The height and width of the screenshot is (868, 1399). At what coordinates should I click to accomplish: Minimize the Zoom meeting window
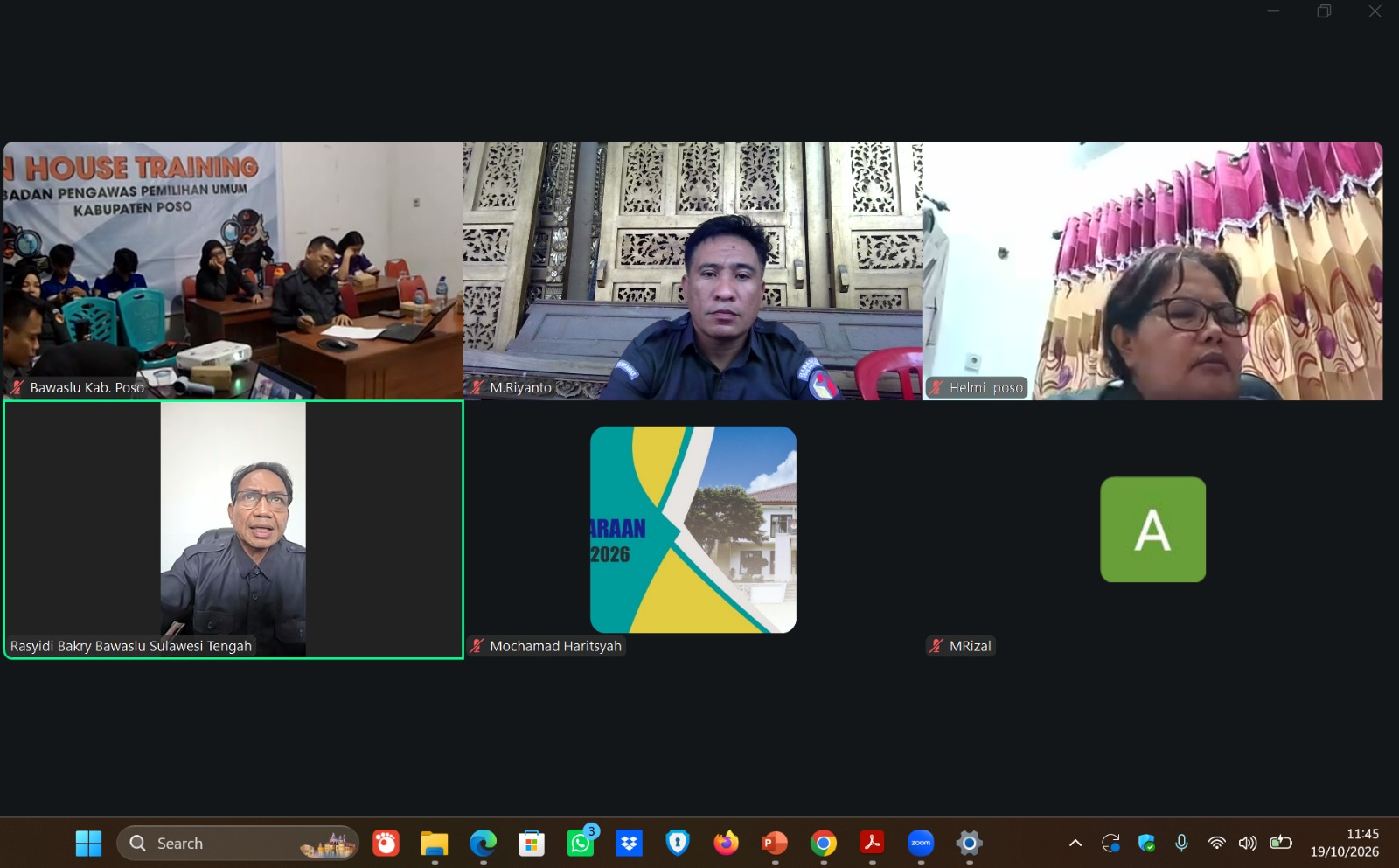pyautogui.click(x=1273, y=11)
